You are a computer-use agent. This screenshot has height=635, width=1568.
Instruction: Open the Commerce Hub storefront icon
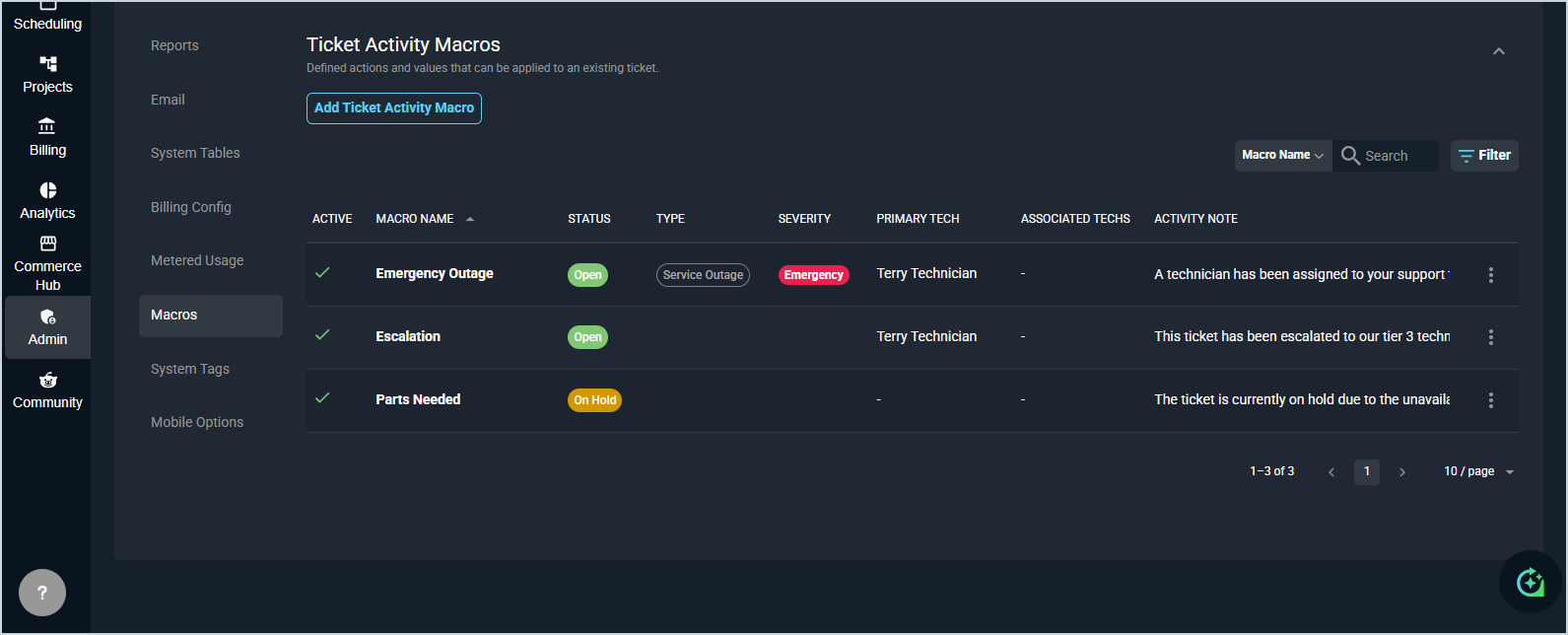47,244
